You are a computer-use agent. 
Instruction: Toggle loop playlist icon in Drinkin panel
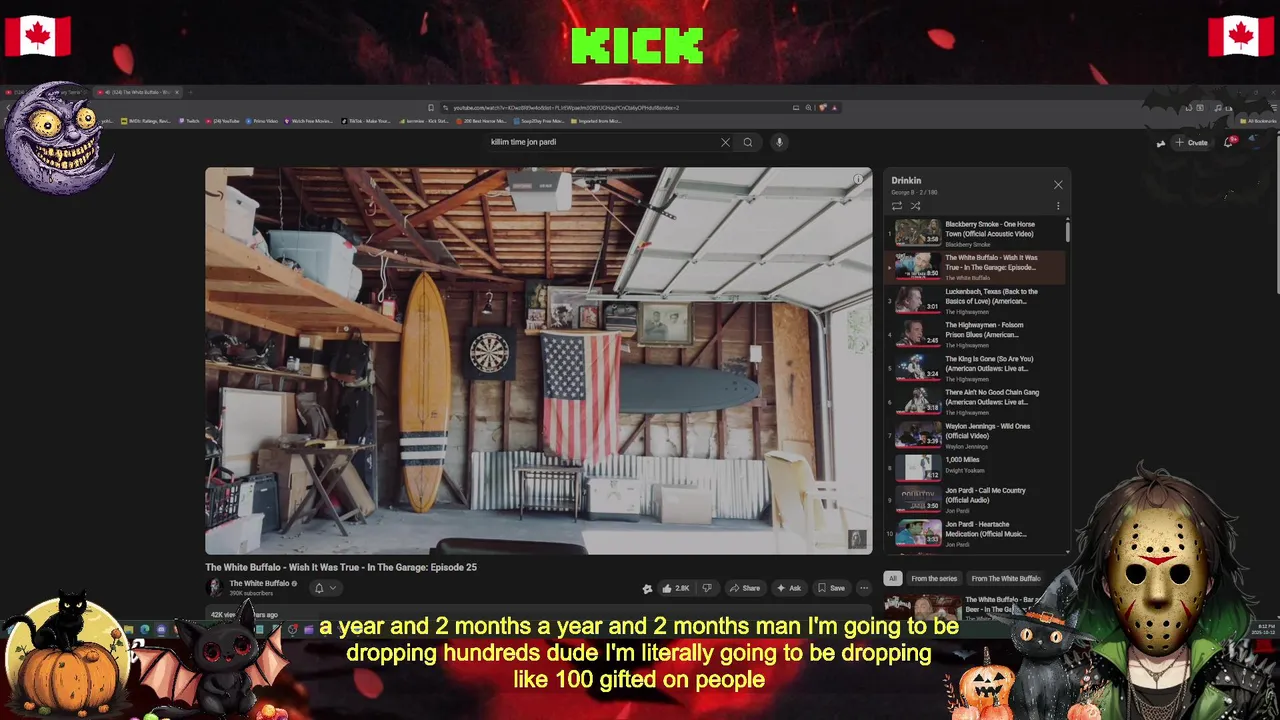pos(897,206)
